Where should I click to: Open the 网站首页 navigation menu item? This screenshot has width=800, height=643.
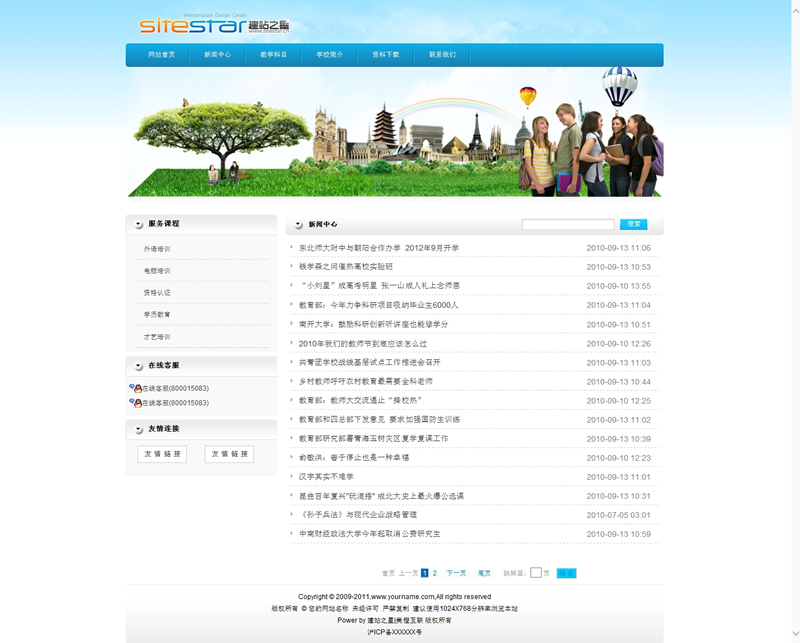coord(161,55)
